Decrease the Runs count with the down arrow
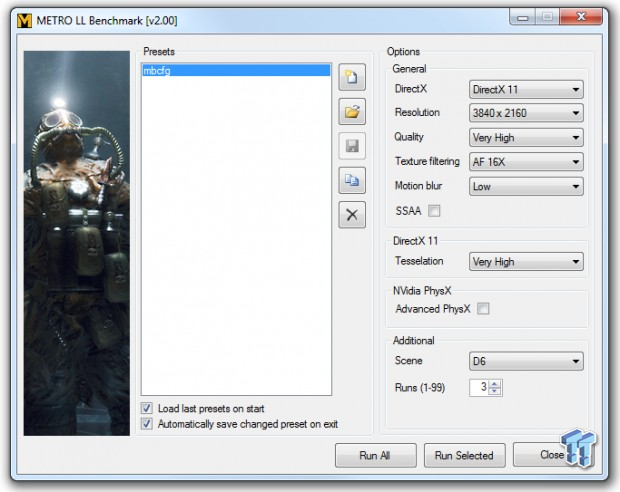Viewport: 620px width, 492px height. point(494,391)
